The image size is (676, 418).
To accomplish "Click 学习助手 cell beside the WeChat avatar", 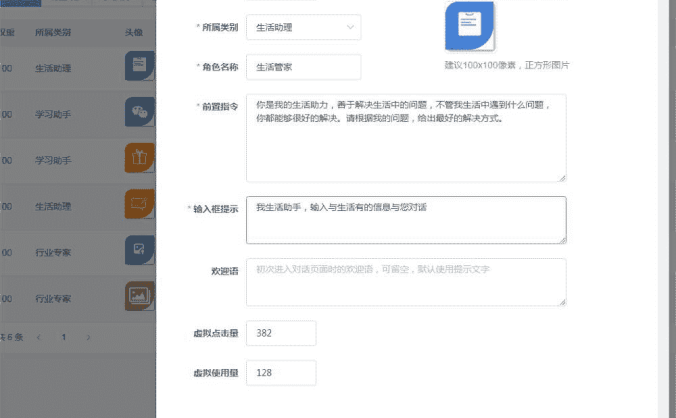I will click(53, 115).
